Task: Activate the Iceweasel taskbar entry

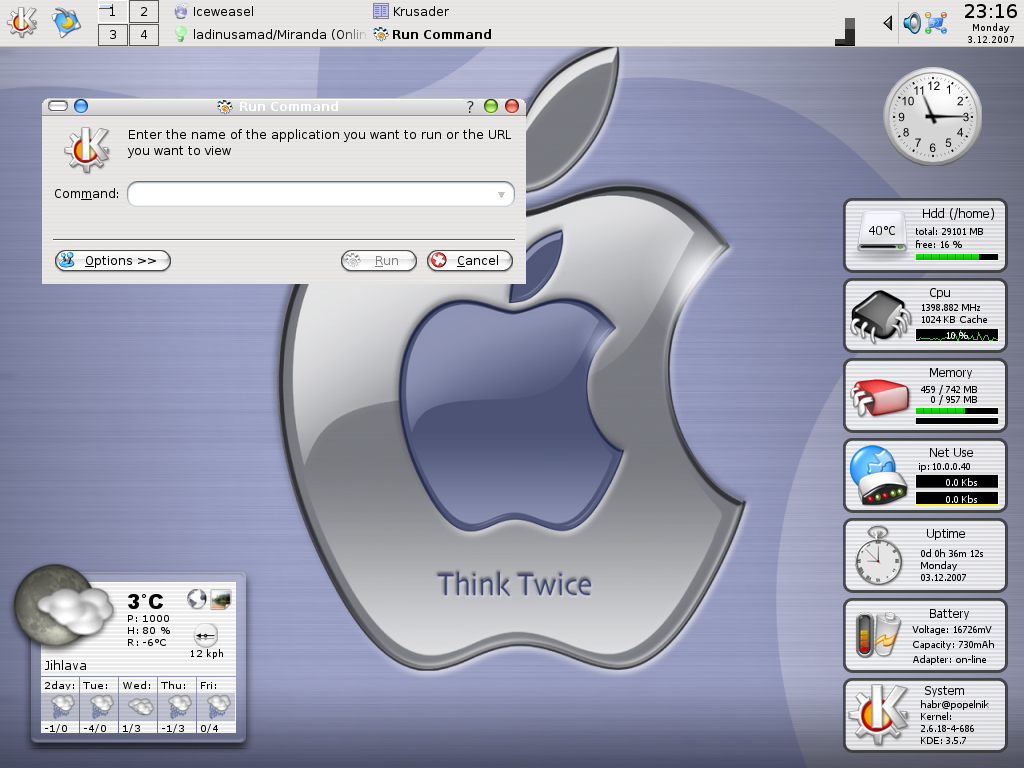Action: pyautogui.click(x=269, y=11)
